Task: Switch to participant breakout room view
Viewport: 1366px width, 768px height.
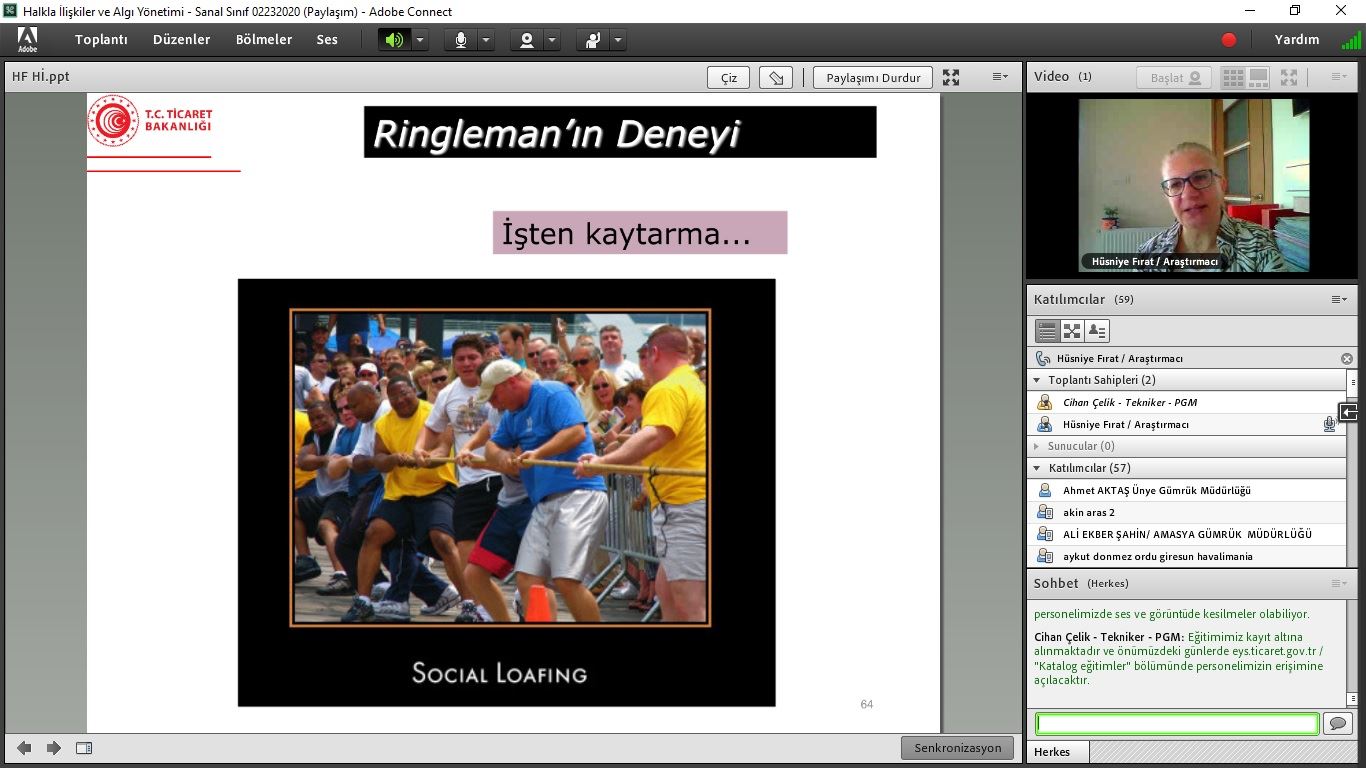Action: click(x=1072, y=331)
